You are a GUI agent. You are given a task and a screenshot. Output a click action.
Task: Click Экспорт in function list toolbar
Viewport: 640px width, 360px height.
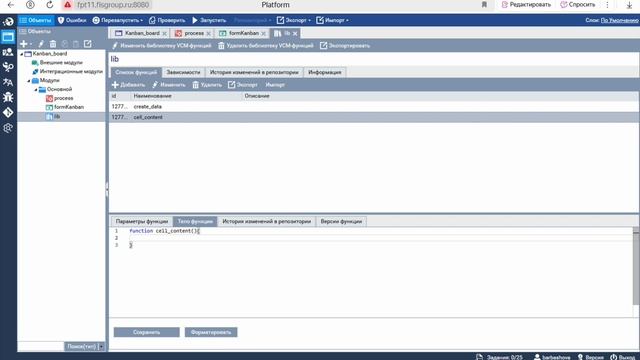coord(243,85)
